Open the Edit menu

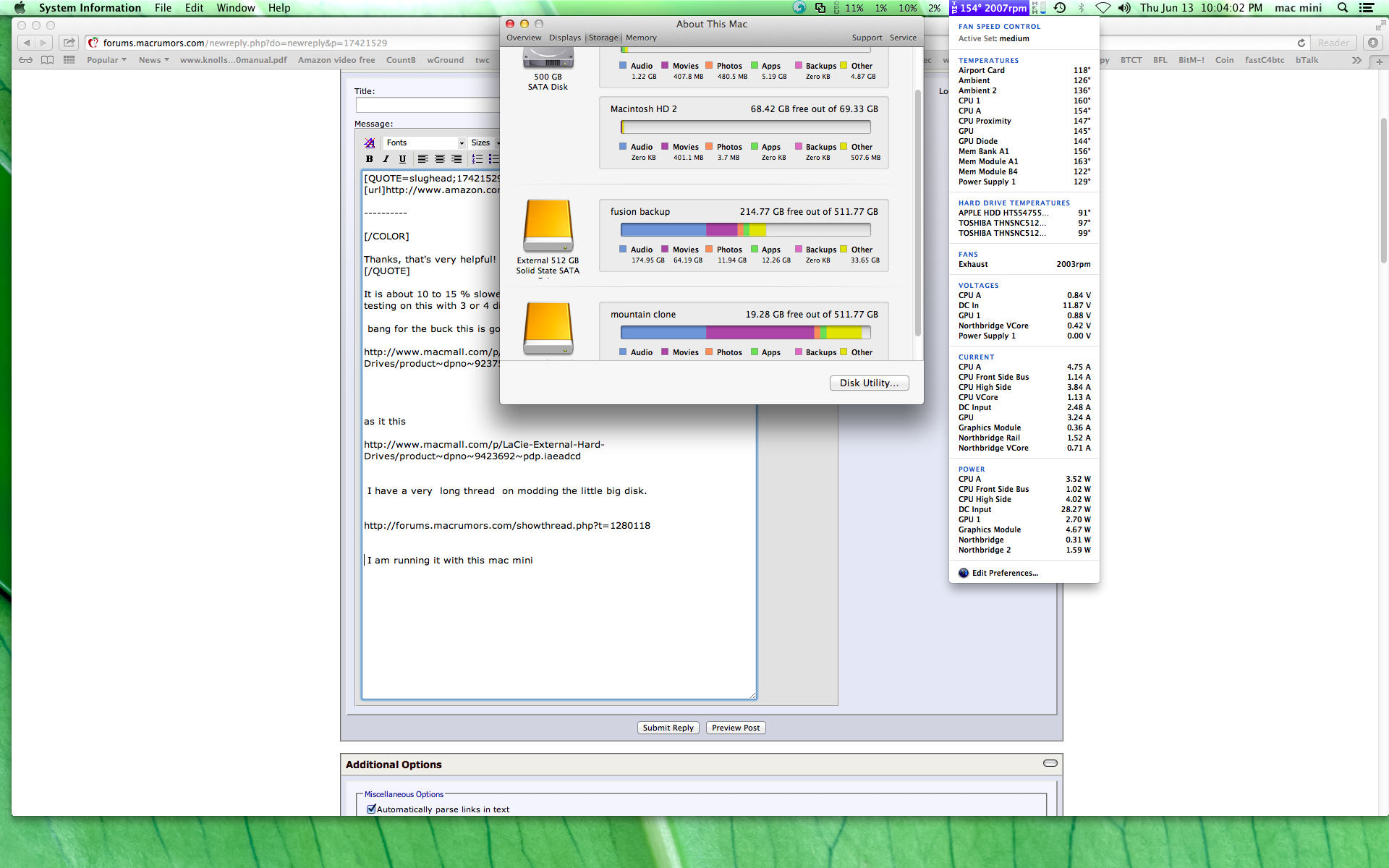point(194,8)
